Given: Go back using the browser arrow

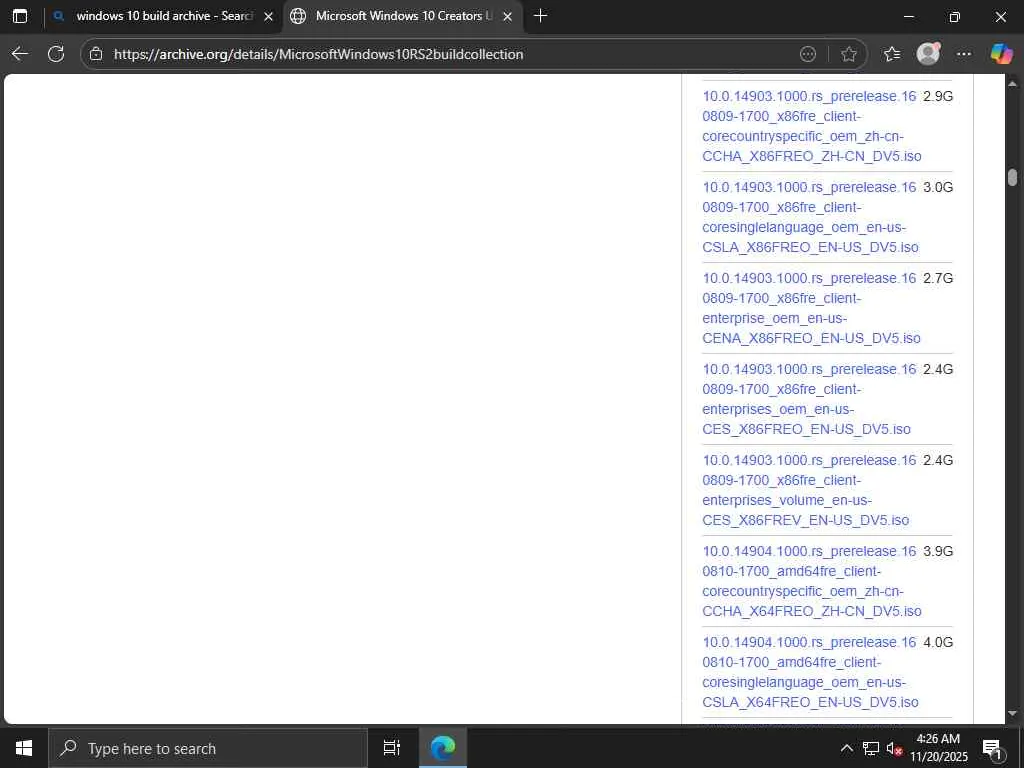Looking at the screenshot, I should 20,54.
